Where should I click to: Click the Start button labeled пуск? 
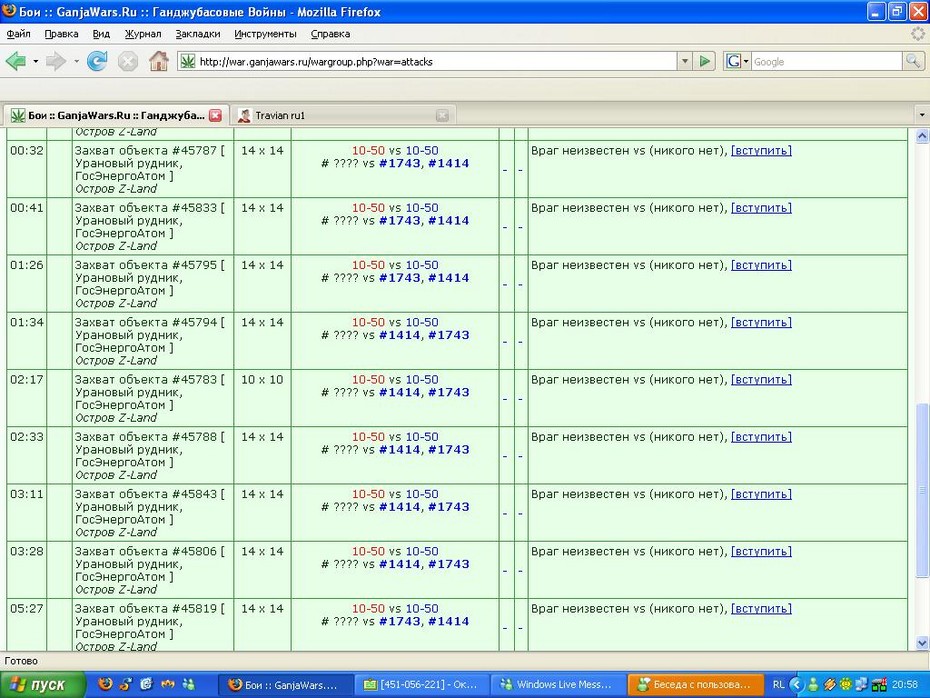[42, 684]
